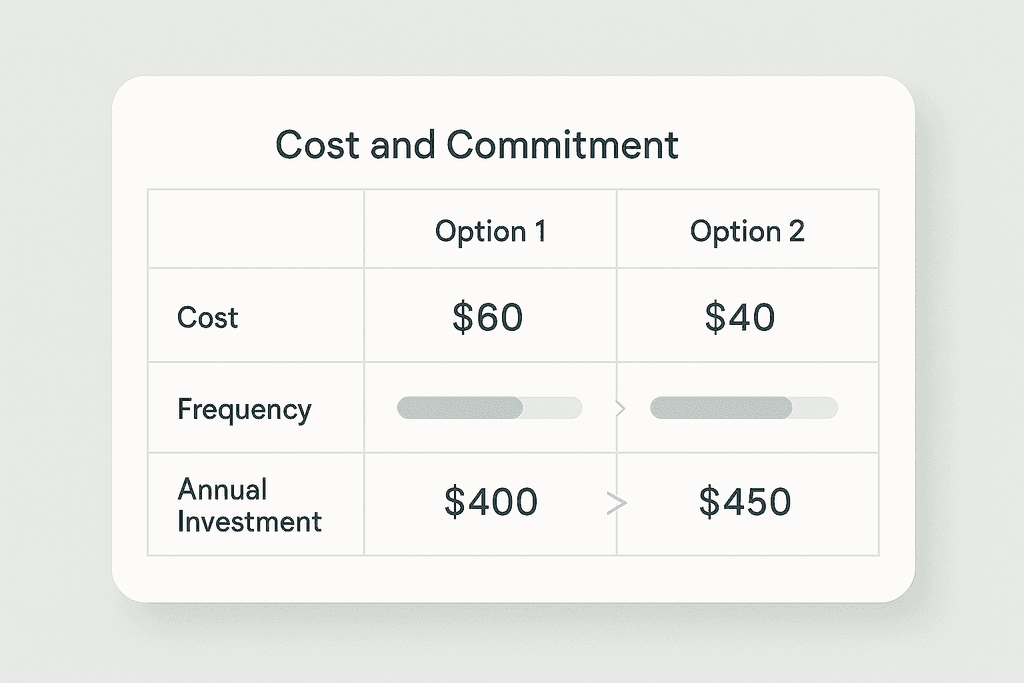Click the filled part of Option 1's bar
The height and width of the screenshot is (683, 1024).
point(459,407)
